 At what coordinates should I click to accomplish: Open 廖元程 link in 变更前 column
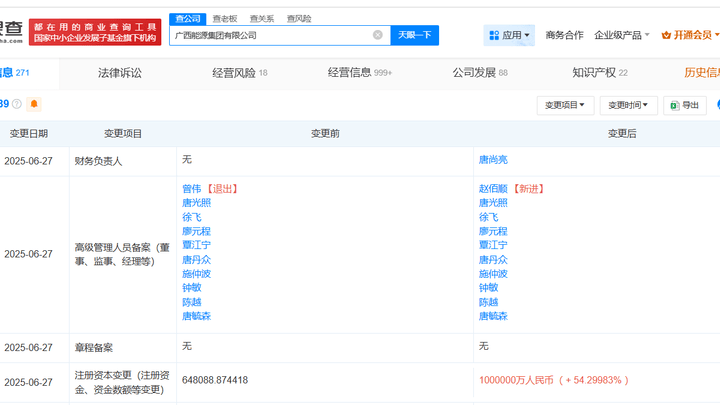196,231
